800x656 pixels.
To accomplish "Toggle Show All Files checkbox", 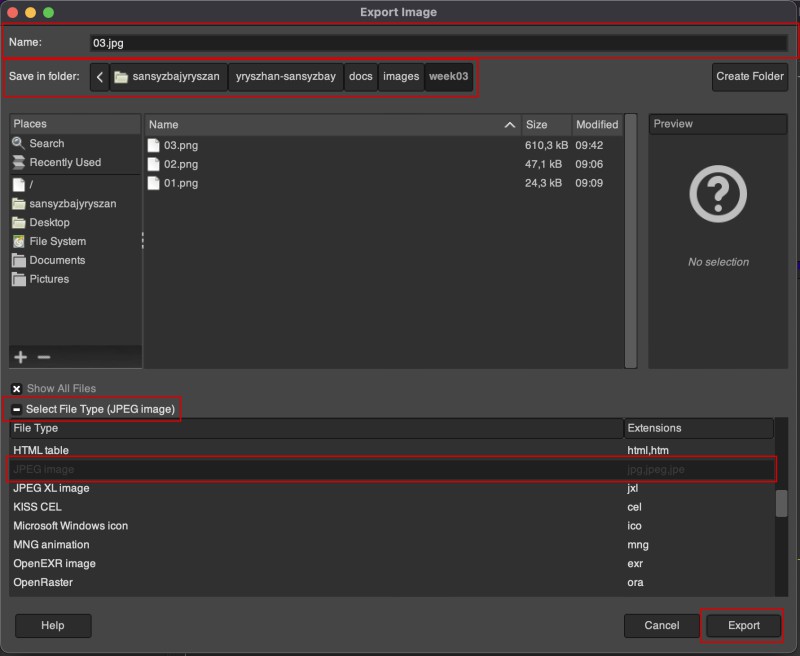I will coord(16,389).
